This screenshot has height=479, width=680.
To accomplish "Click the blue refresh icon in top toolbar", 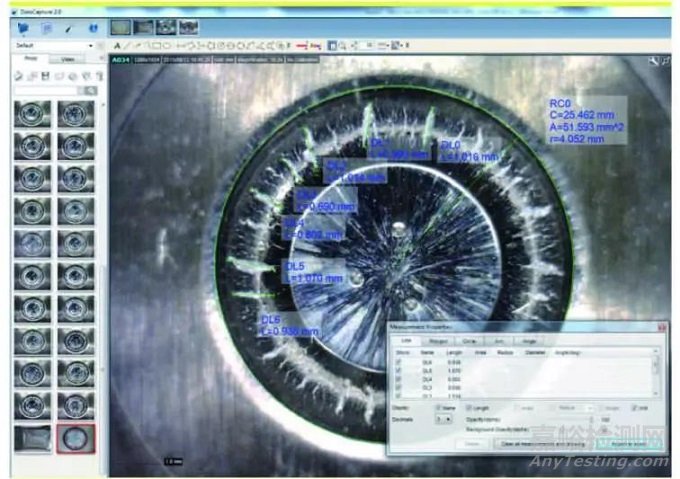I will pyautogui.click(x=93, y=28).
